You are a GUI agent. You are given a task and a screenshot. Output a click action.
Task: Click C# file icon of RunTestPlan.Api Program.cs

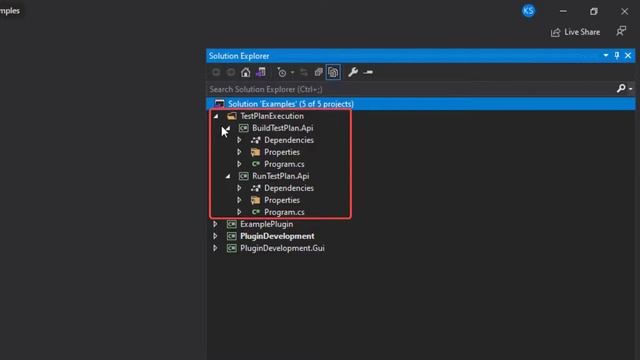click(256, 212)
